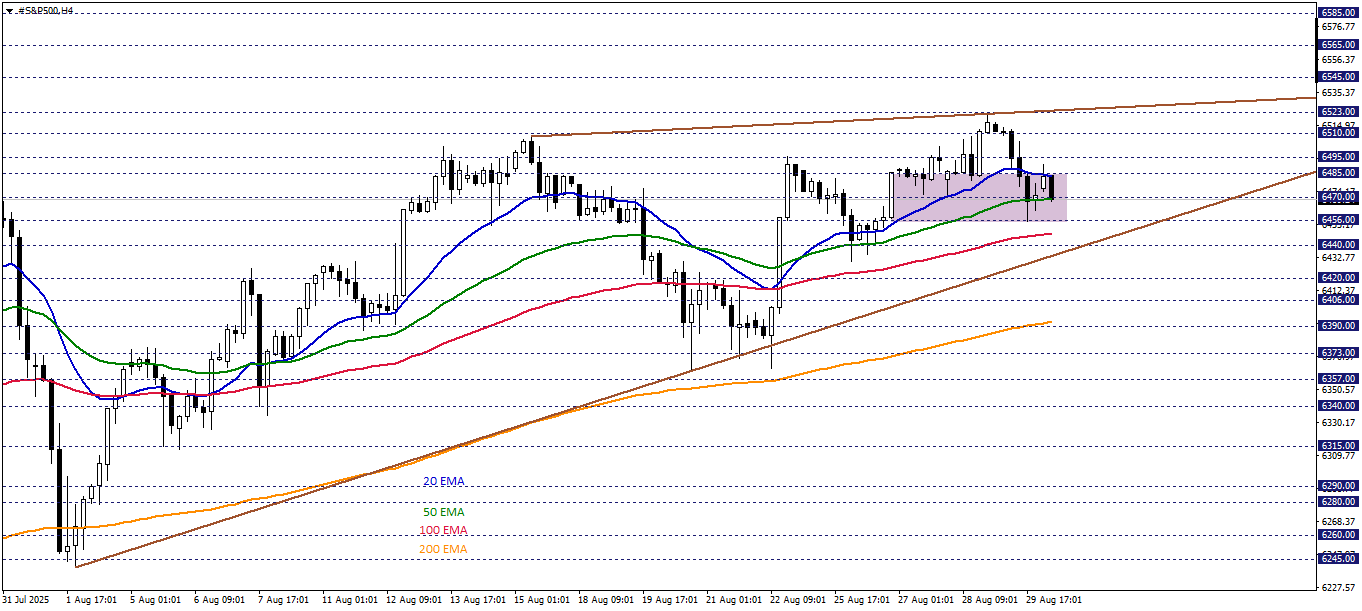Screen dimensions: 1362x611
Task: Click the 6227.57 price scale value
Action: [x=1338, y=587]
